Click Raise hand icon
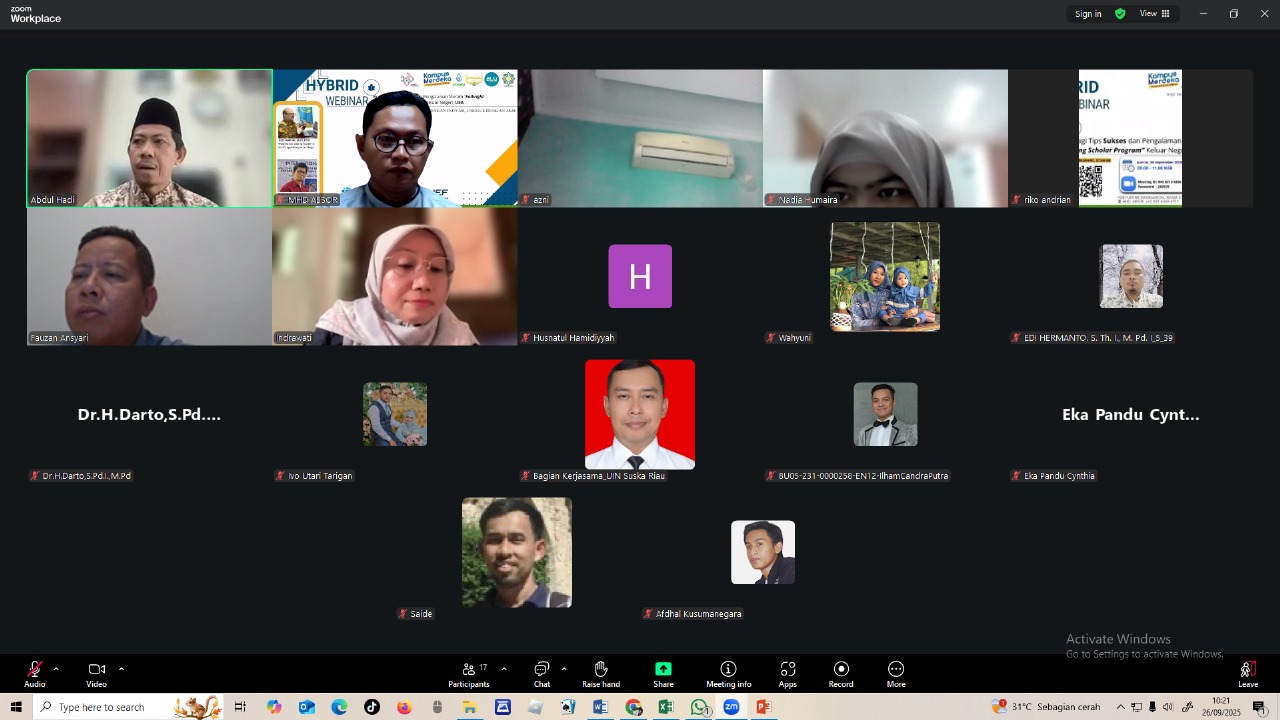This screenshot has height=720, width=1280. click(601, 674)
